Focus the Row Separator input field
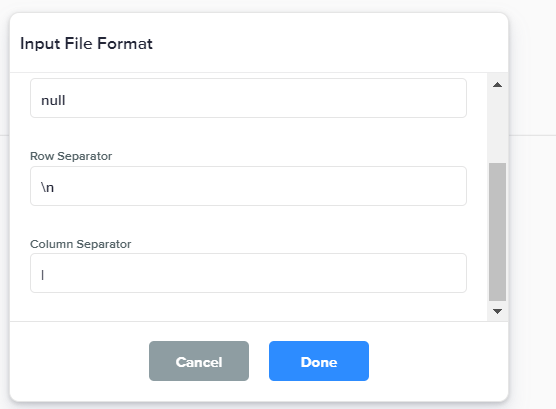This screenshot has width=556, height=409. coord(248,186)
